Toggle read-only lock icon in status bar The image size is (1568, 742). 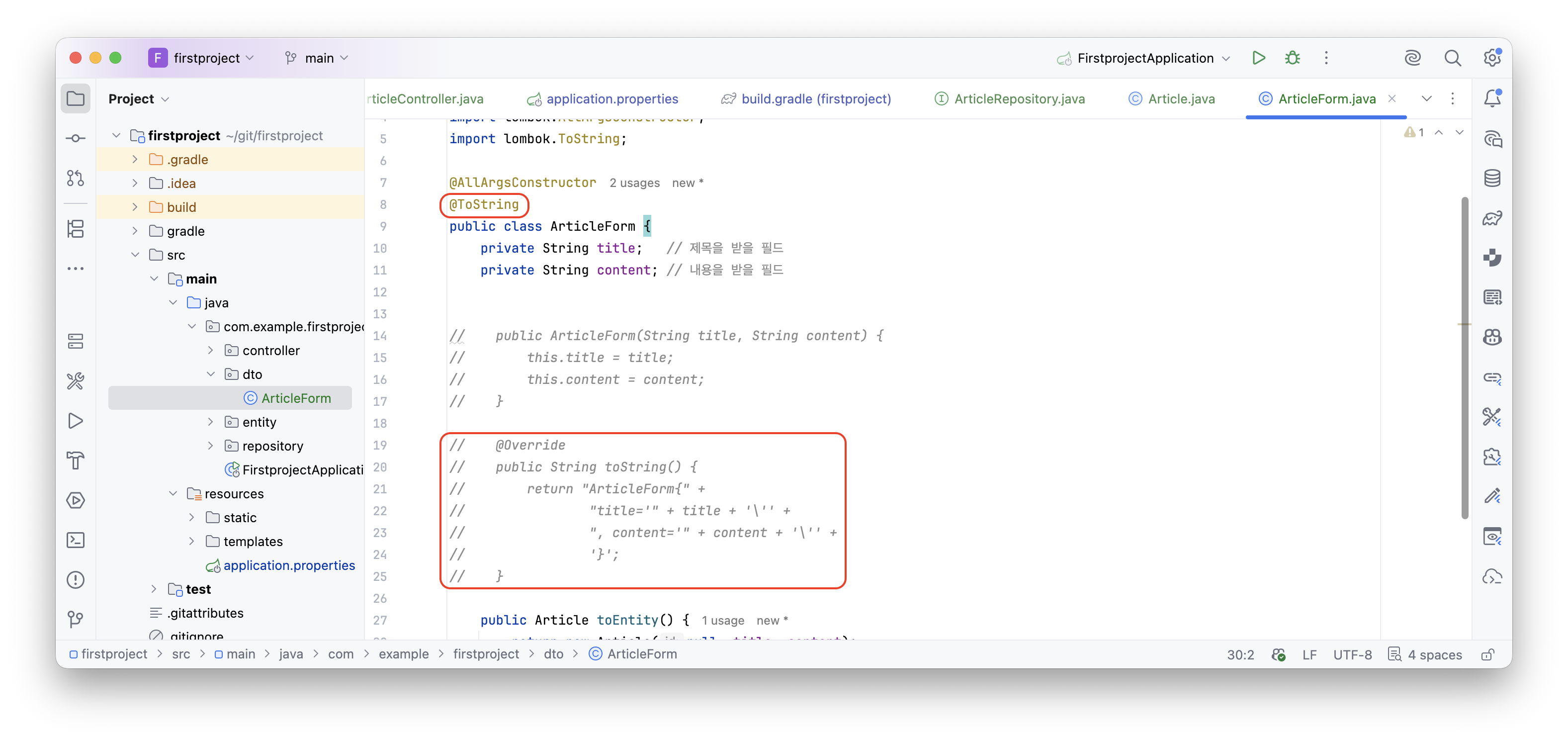coord(1487,654)
